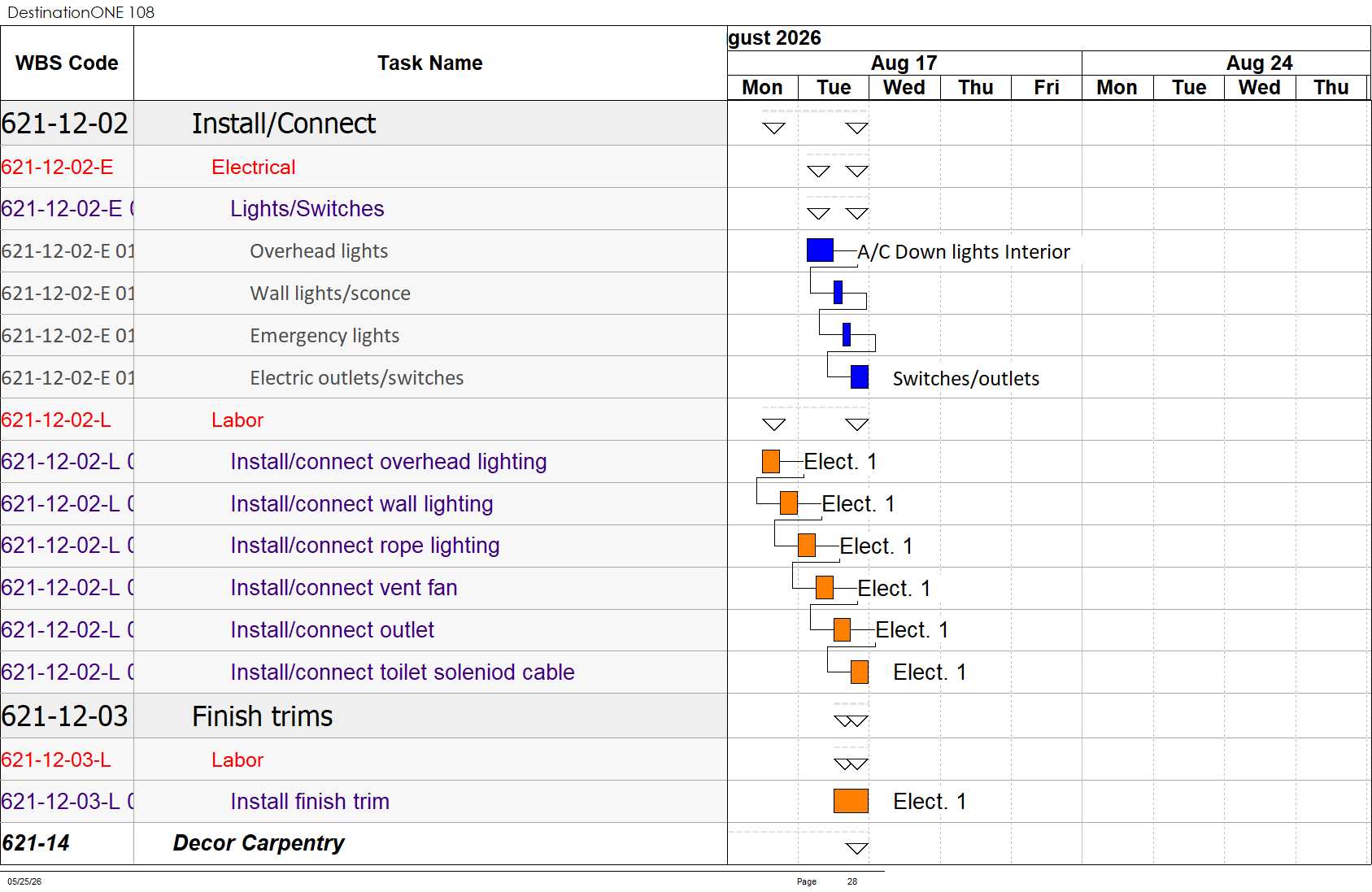Click the page number 28 in footer

point(852,881)
